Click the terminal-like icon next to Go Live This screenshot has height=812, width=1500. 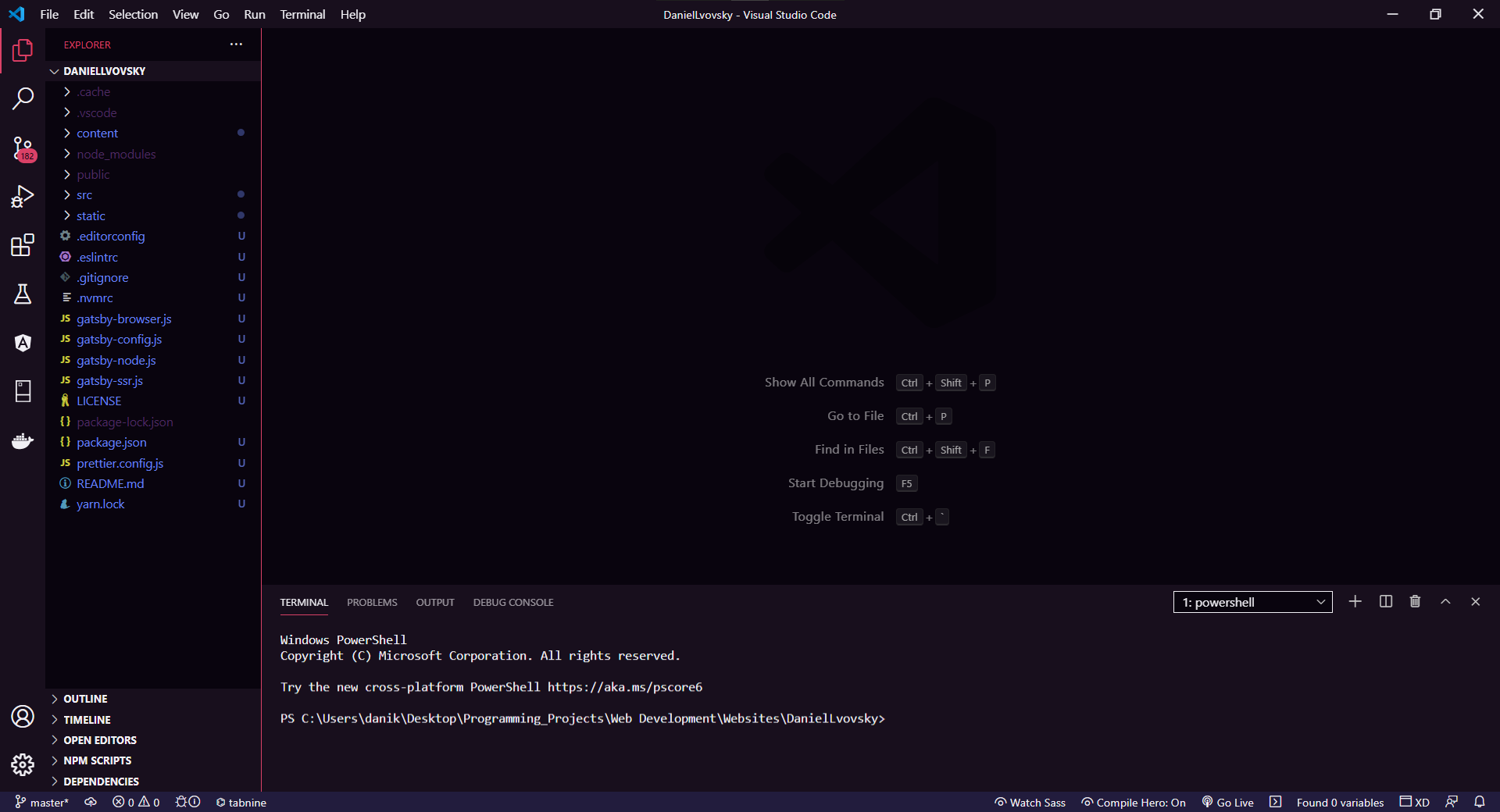coord(1275,802)
